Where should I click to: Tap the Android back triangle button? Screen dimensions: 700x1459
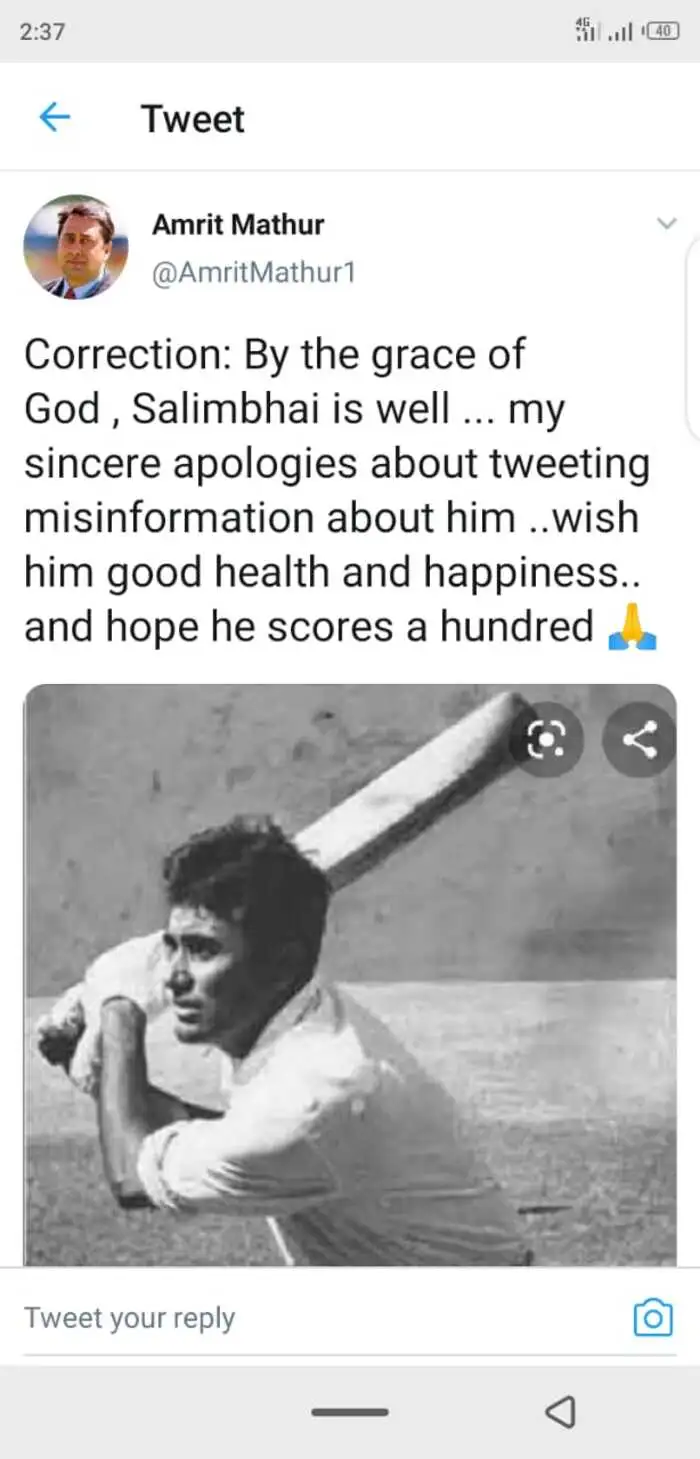[560, 1412]
